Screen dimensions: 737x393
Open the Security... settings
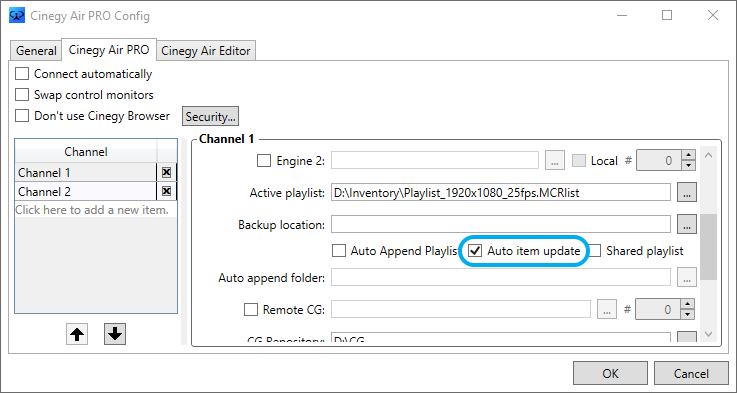click(x=210, y=117)
